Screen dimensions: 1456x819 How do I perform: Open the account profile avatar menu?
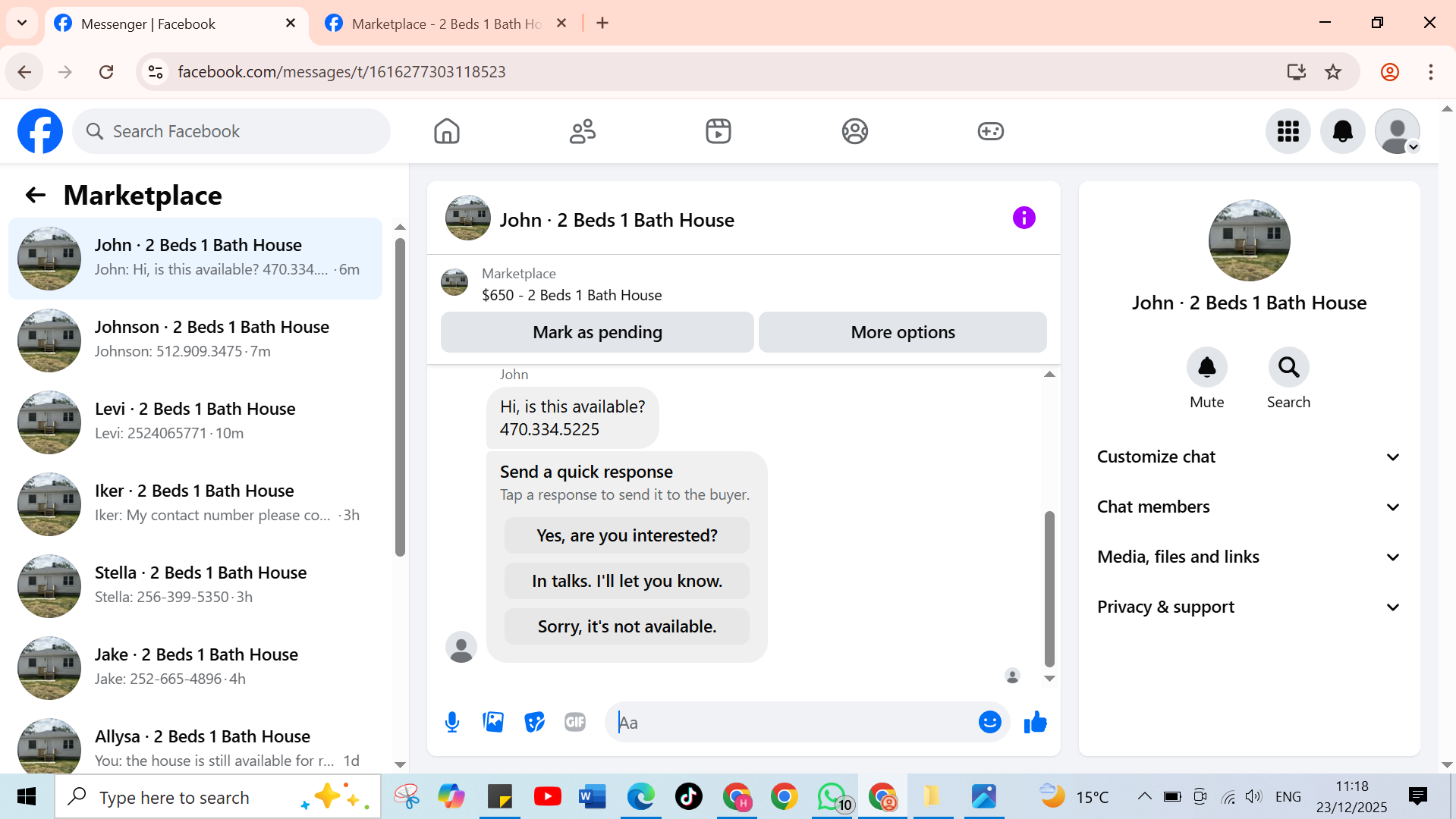(x=1398, y=131)
